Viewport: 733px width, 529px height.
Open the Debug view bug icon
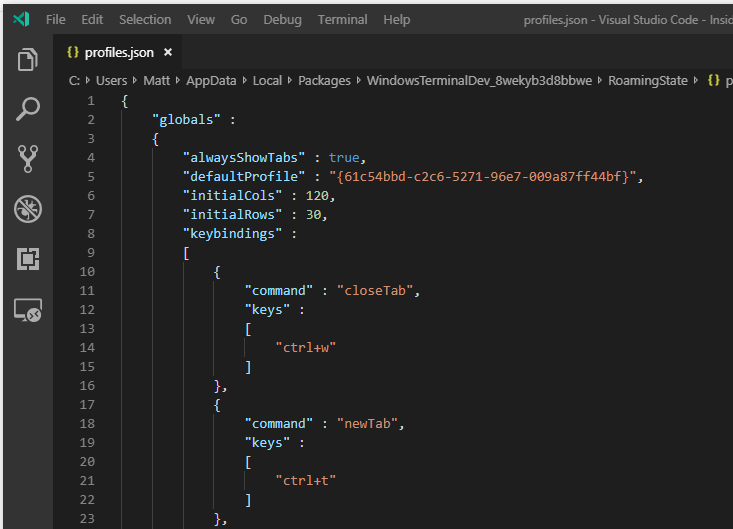coord(27,208)
